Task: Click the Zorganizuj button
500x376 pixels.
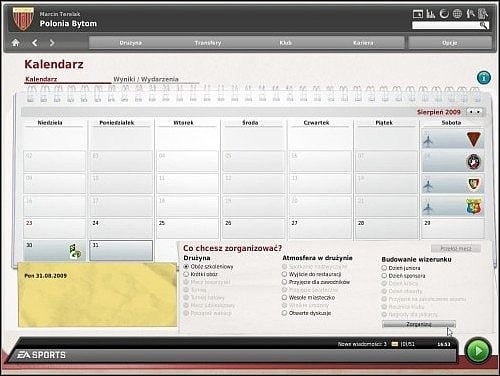Action: (419, 324)
